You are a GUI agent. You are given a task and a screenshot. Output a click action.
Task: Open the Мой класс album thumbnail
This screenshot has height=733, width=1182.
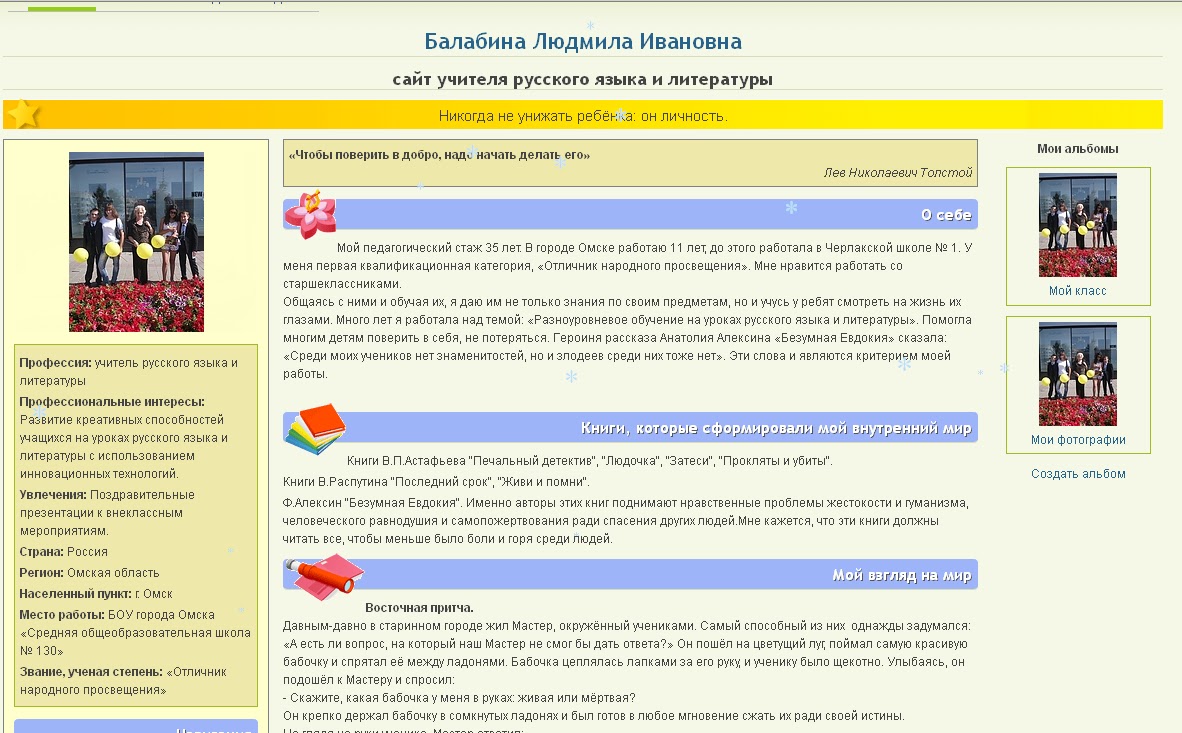(x=1077, y=225)
